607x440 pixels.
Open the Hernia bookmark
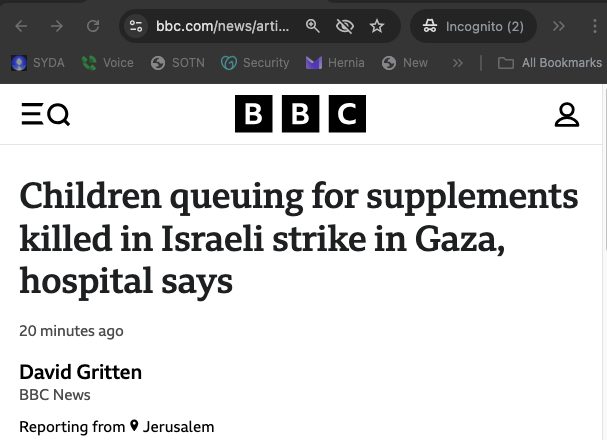(x=335, y=63)
